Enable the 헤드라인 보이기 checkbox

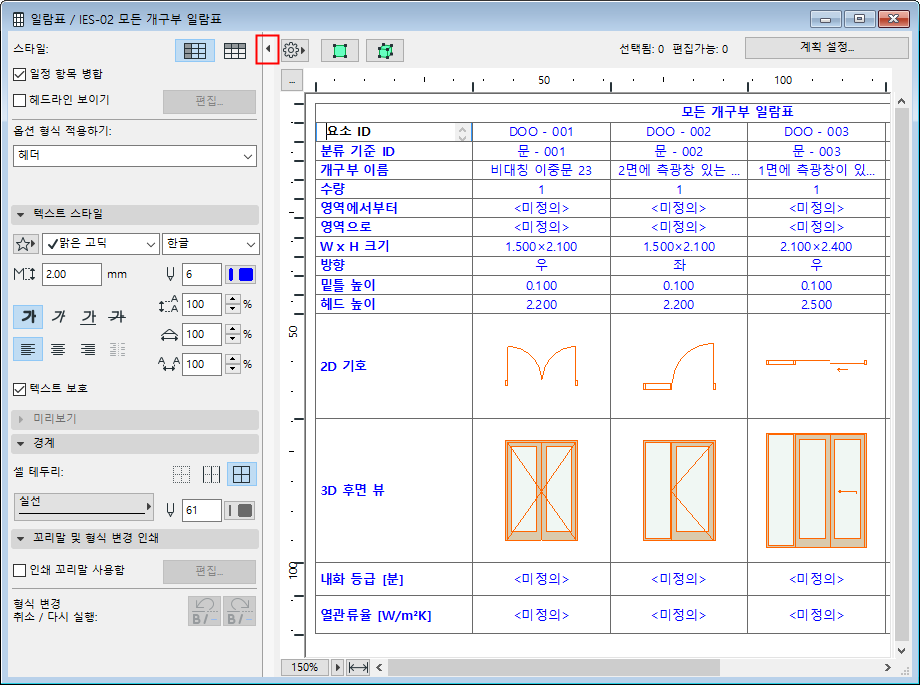(20, 100)
